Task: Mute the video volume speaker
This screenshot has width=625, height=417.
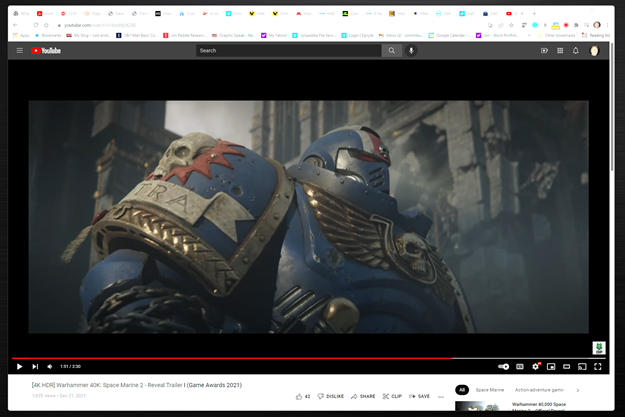Action: click(x=50, y=366)
